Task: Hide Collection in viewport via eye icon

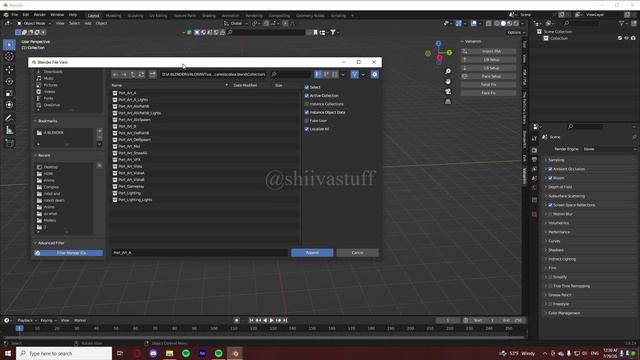Action: coord(627,38)
